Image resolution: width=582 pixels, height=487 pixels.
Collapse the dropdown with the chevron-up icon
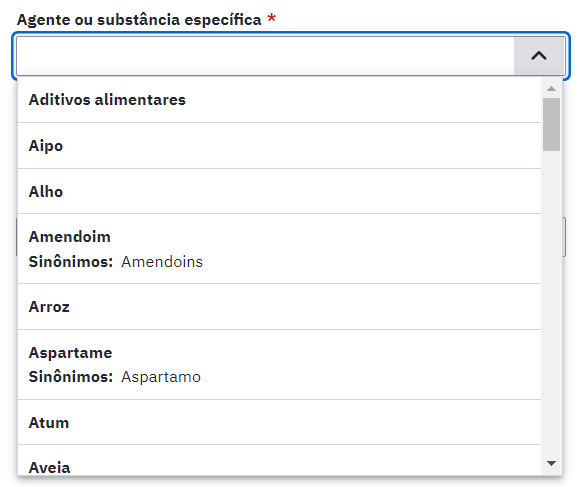(539, 56)
